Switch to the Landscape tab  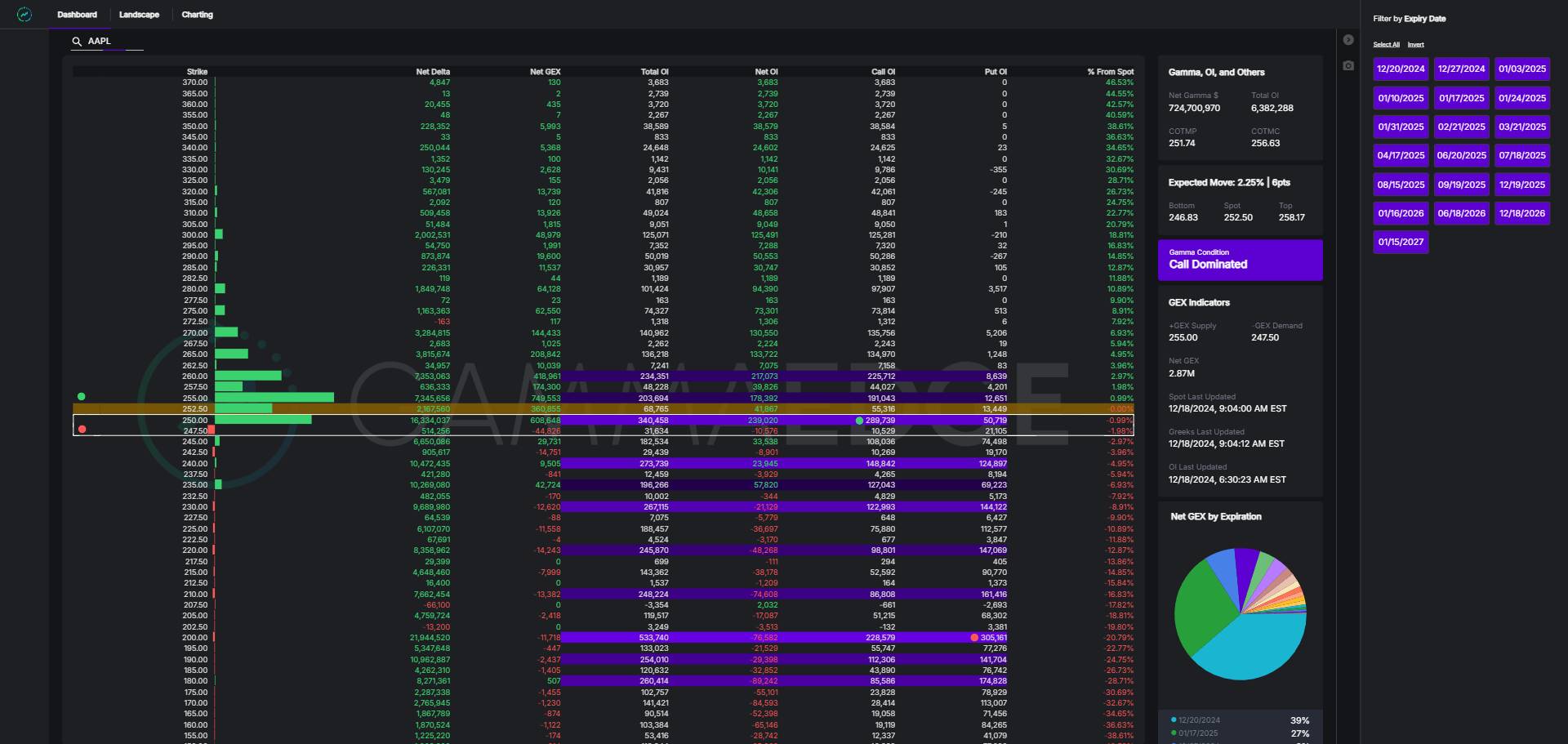(x=139, y=15)
